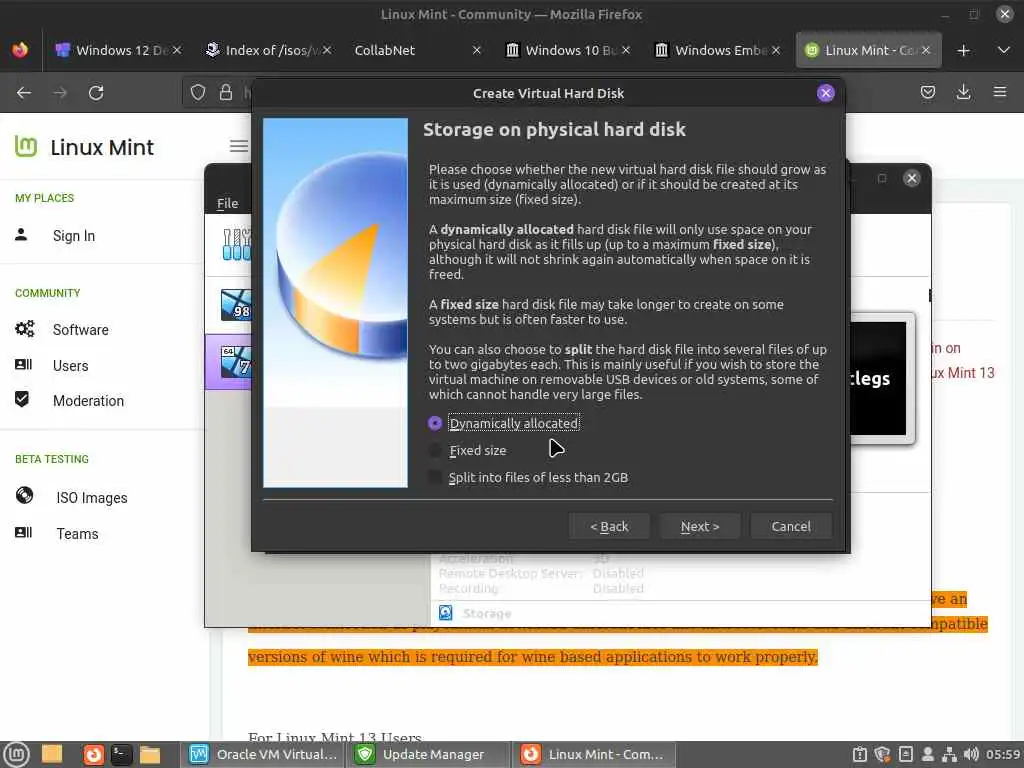1024x768 pixels.
Task: Cancel the Create Virtual Hard Disk dialog
Action: 791,526
